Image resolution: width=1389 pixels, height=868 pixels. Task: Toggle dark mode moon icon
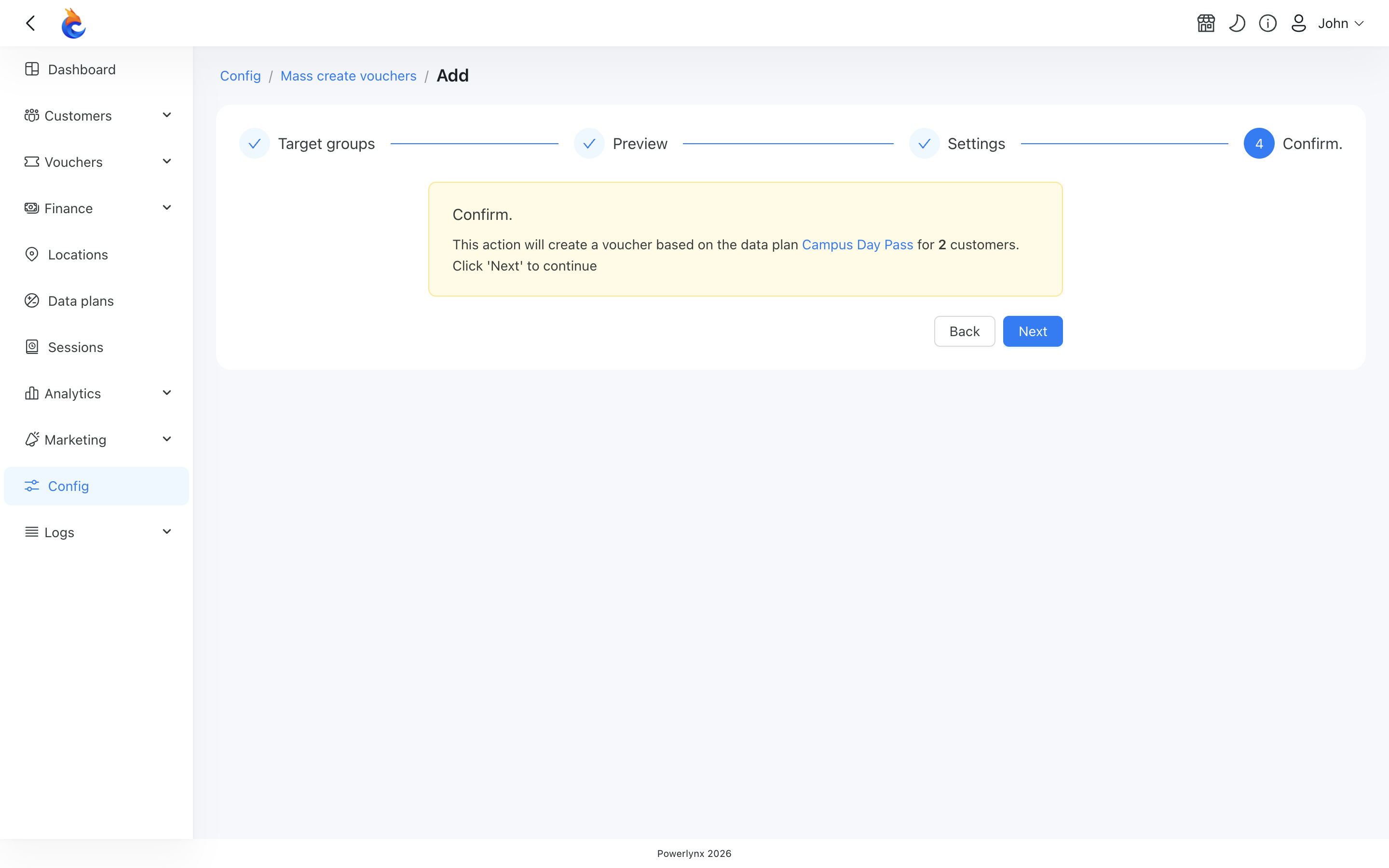point(1237,24)
